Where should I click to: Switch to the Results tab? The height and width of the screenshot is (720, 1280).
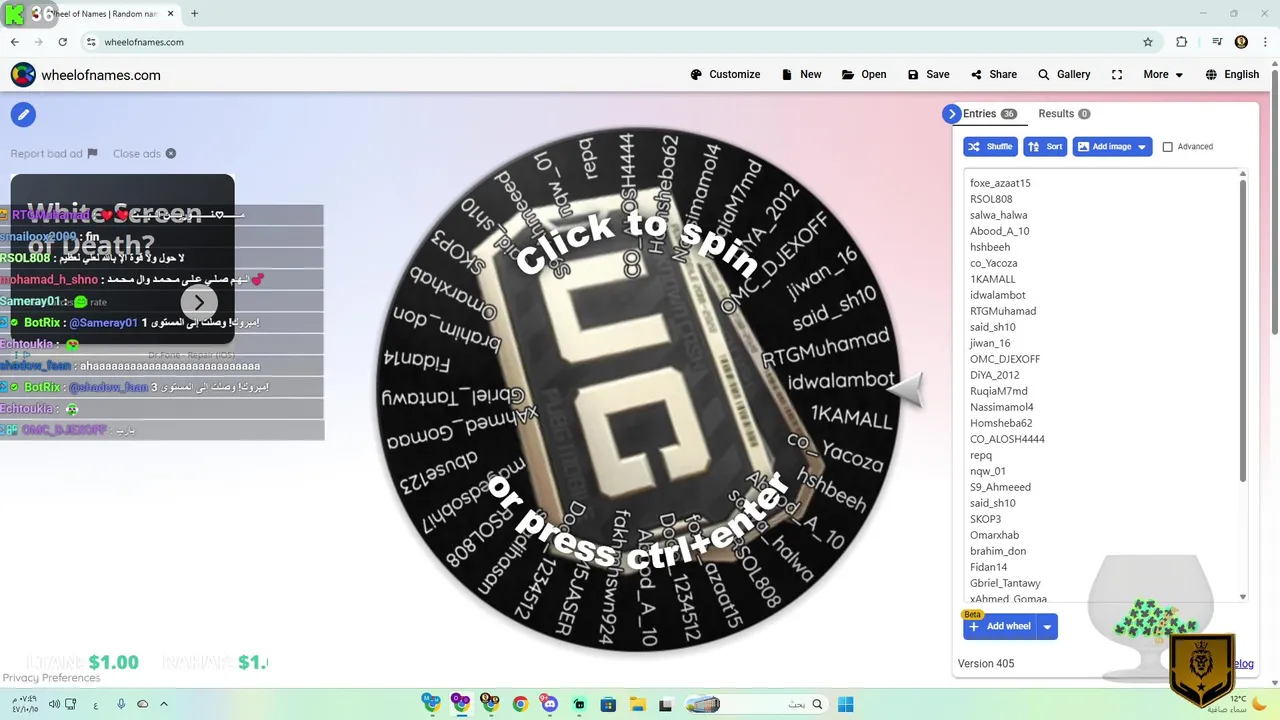pyautogui.click(x=1064, y=114)
